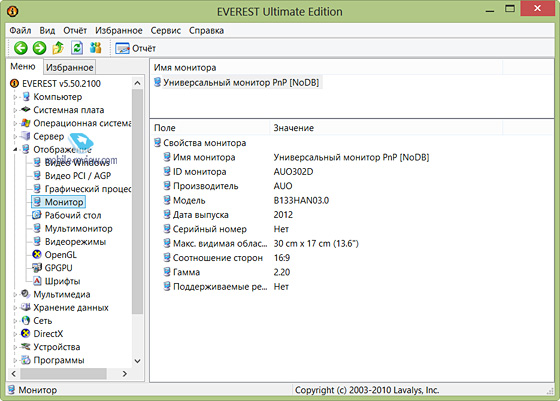The height and width of the screenshot is (401, 560).
Task: Open the Шрифты fonts icon
Action: tap(37, 281)
